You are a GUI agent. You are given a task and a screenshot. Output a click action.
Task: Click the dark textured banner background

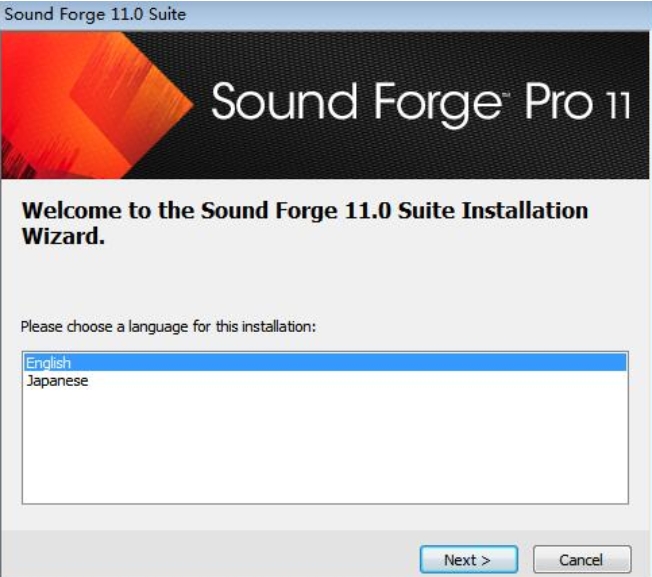416,154
